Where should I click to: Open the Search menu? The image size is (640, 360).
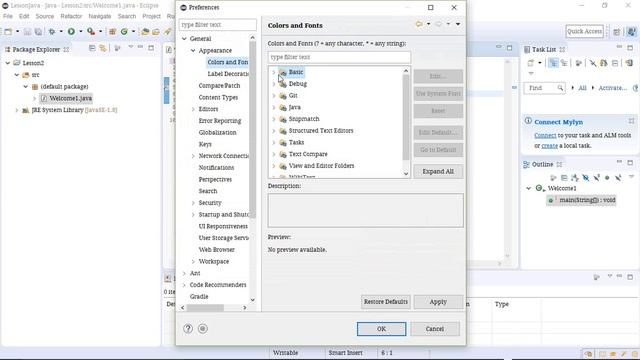point(127,16)
